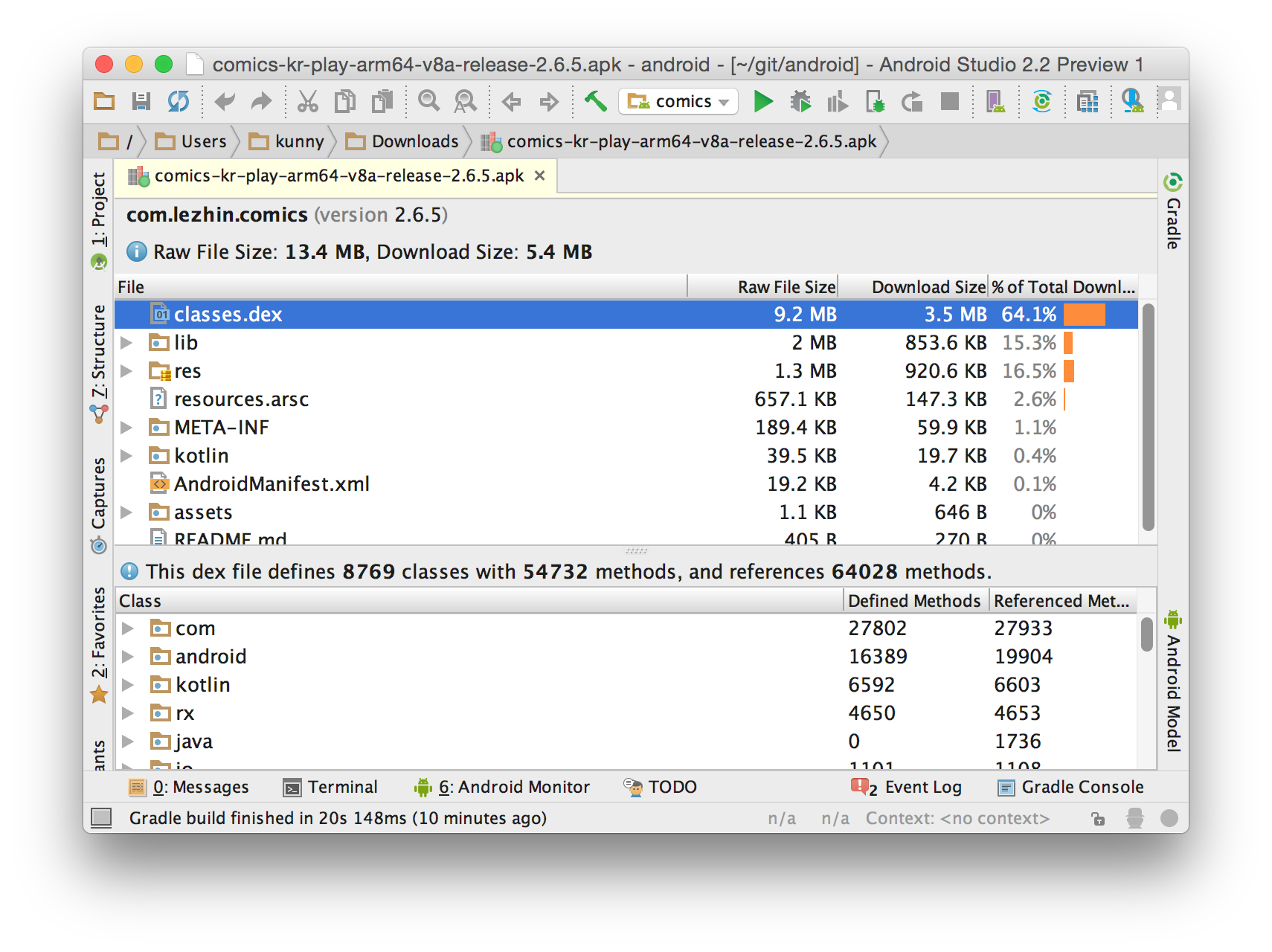The image size is (1272, 952).
Task: Open the 6: Android Monitor tool window
Action: 502,787
